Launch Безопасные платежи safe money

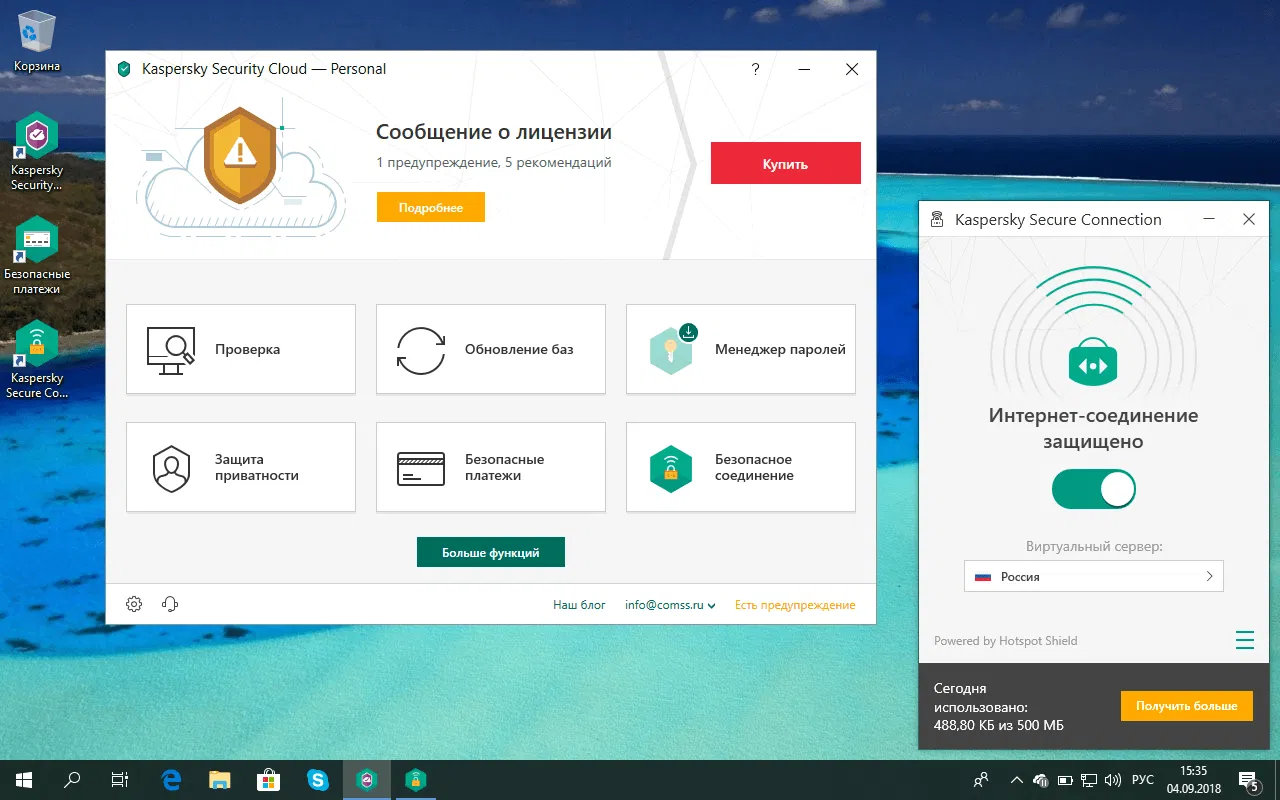click(x=490, y=467)
